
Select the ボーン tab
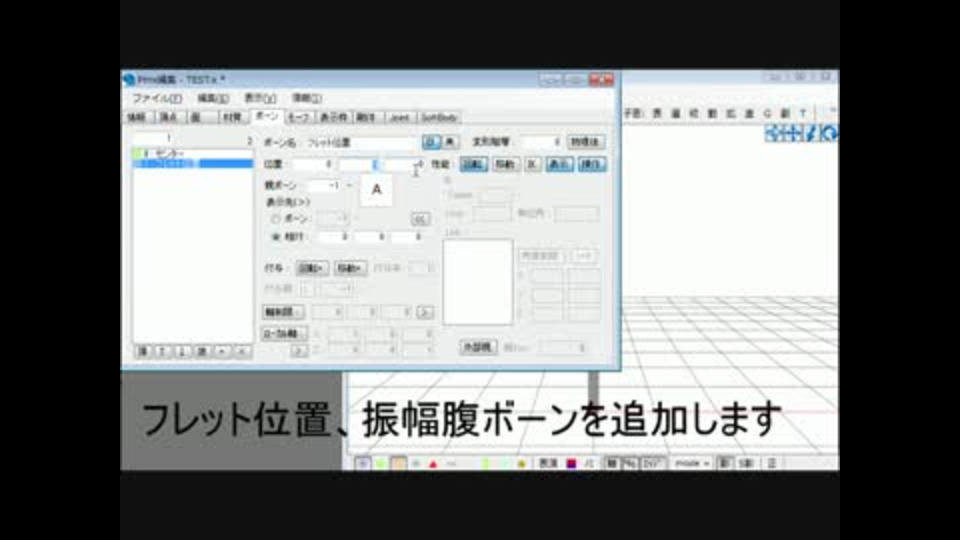pos(266,116)
